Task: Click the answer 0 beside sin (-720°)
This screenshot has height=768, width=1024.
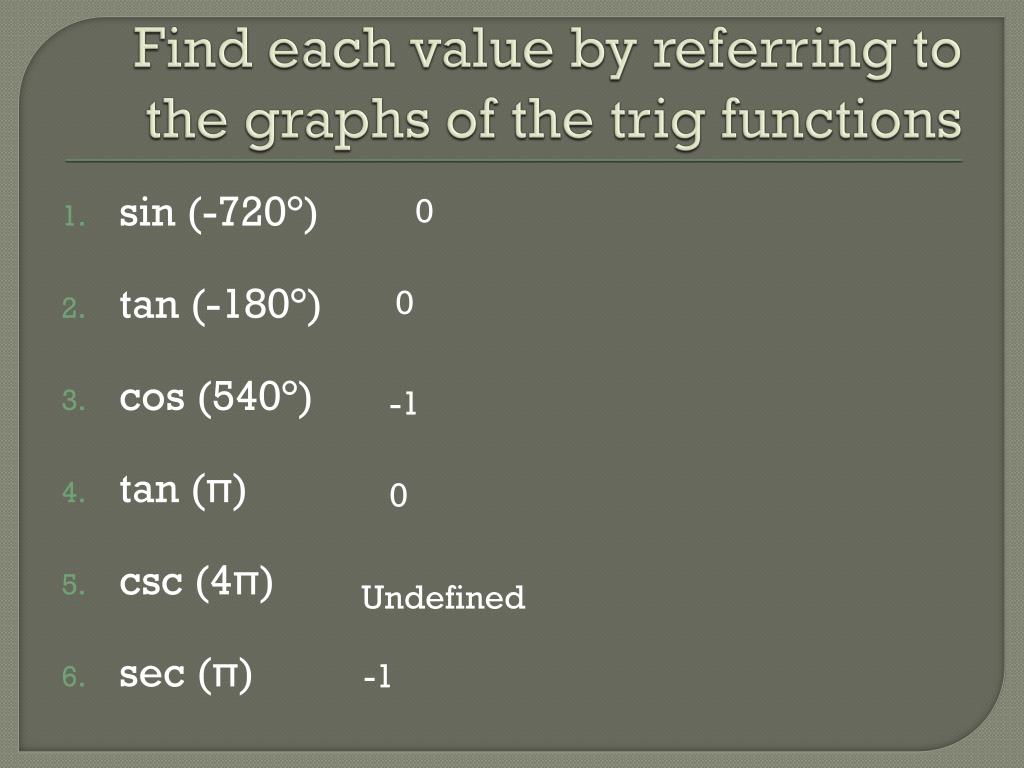Action: (424, 212)
